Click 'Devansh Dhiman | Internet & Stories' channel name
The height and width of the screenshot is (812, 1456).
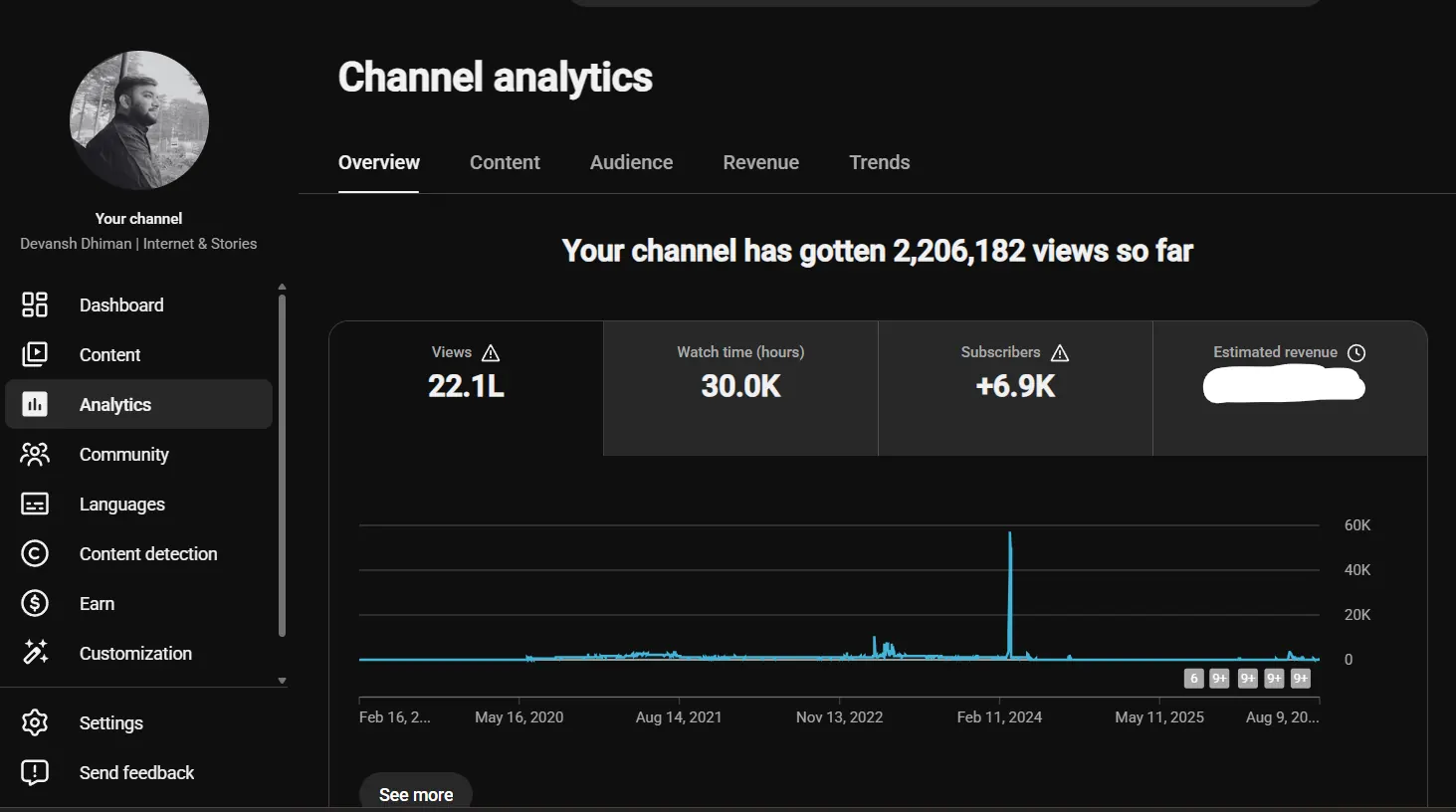tap(138, 244)
